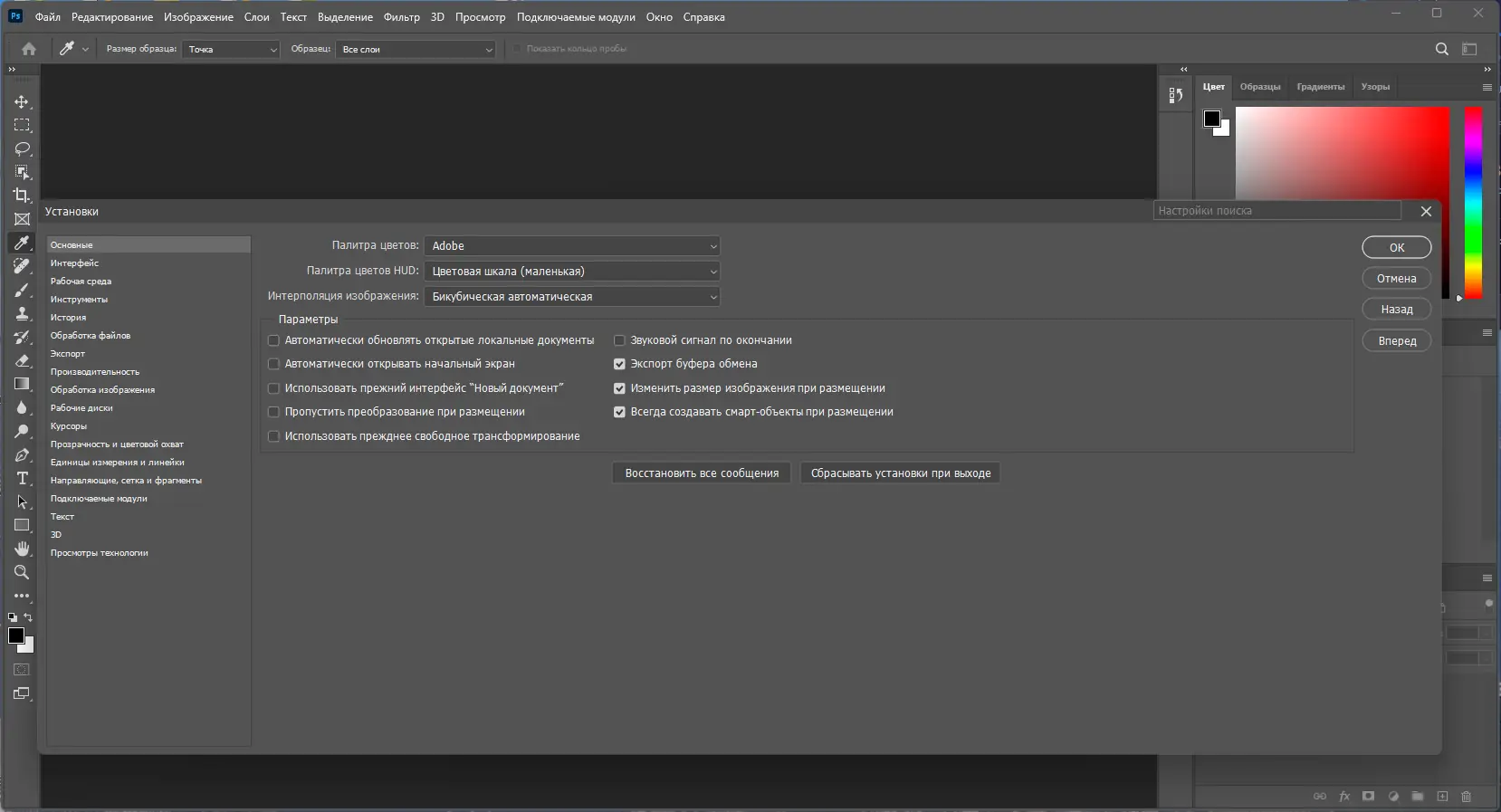Image resolution: width=1501 pixels, height=812 pixels.
Task: Click the red color picker field
Action: click(x=1343, y=152)
